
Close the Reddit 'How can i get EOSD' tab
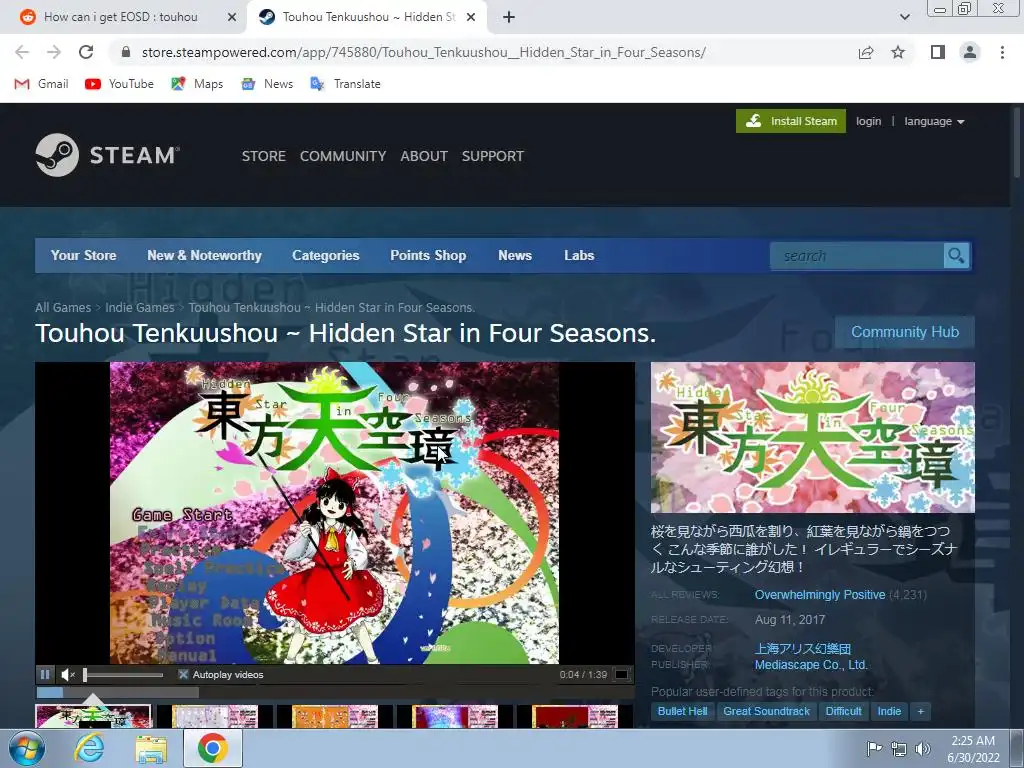pyautogui.click(x=232, y=17)
